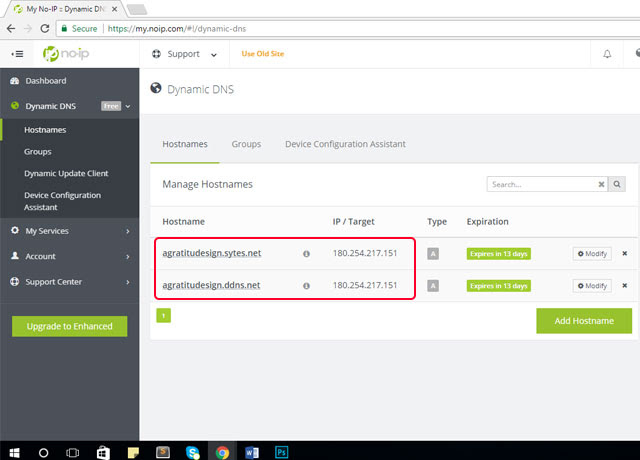Reload the page
Viewport: 640px width, 460px height.
click(x=45, y=29)
